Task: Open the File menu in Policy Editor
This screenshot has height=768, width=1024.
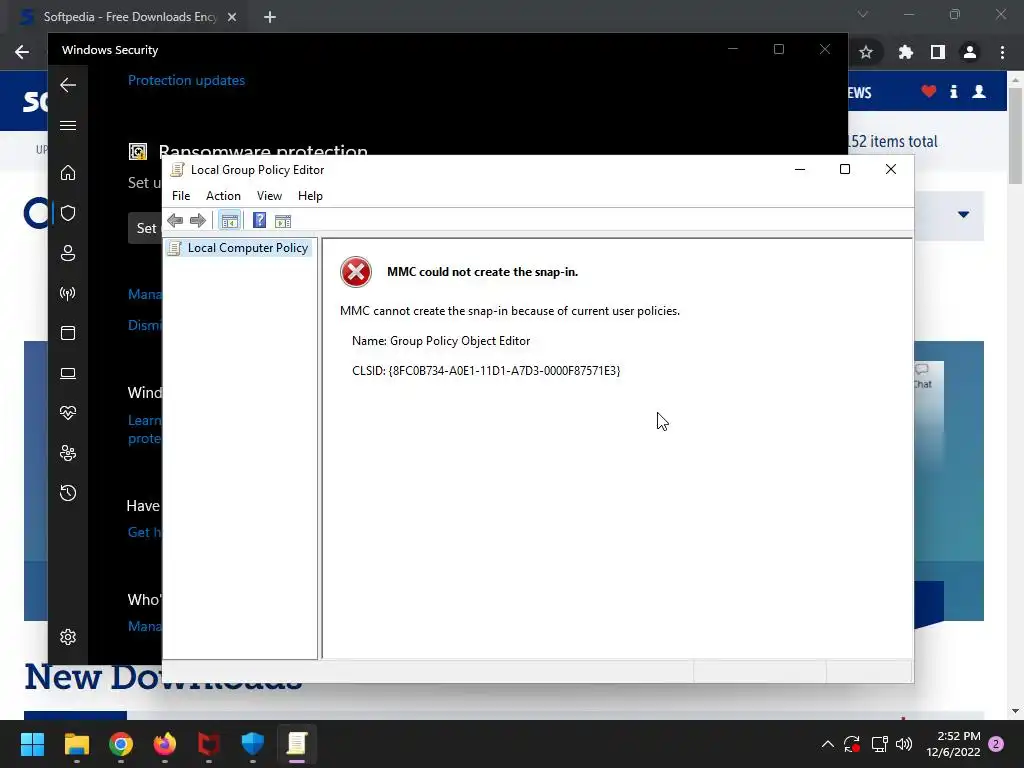Action: pyautogui.click(x=181, y=196)
